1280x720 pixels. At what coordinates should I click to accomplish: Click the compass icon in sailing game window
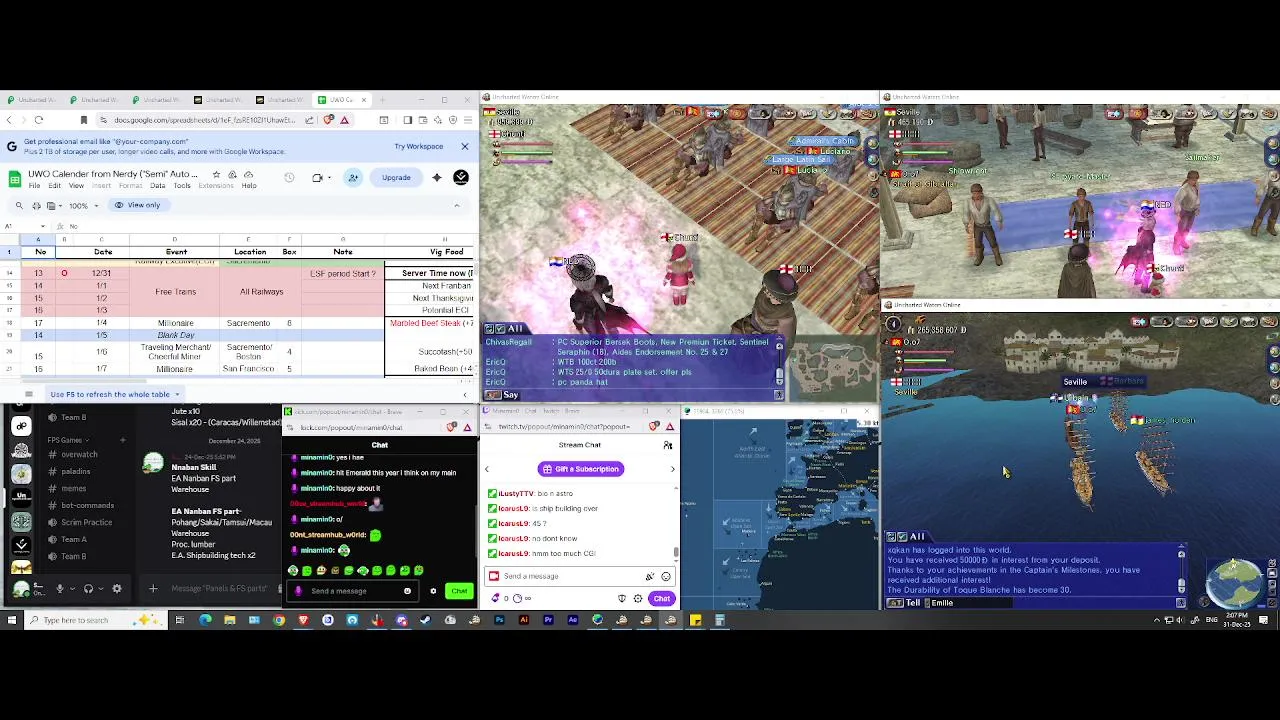tap(893, 324)
